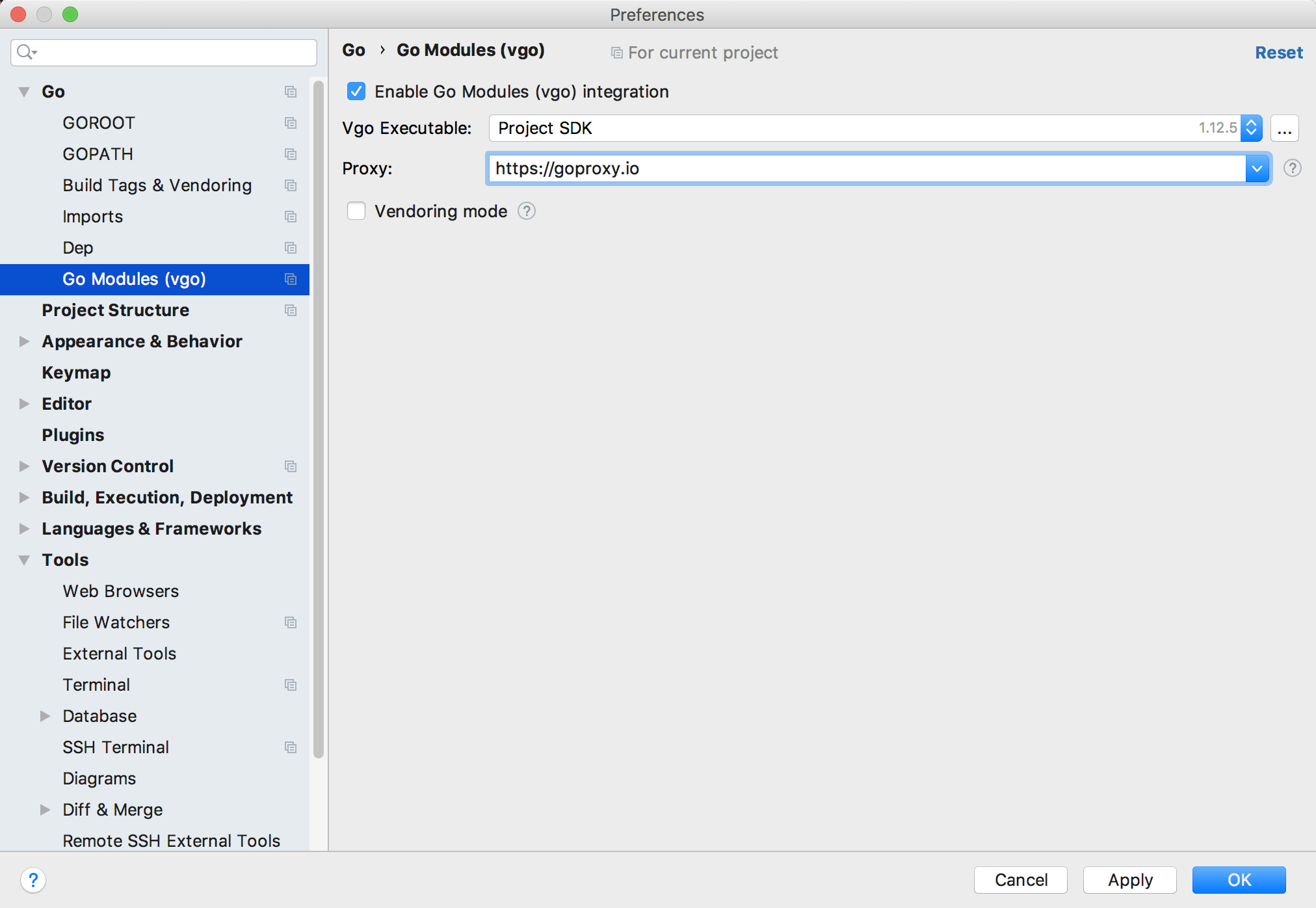Select the GOPATH settings page

tap(98, 154)
